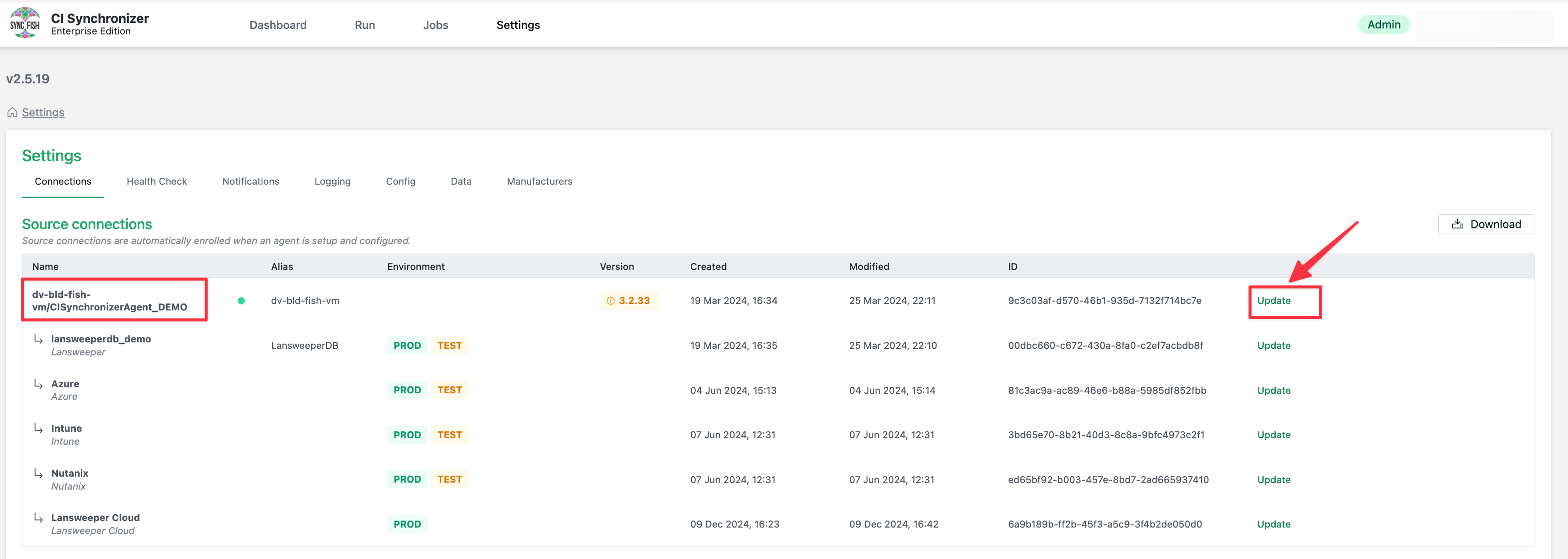Click the LansweeperDB alias cell
Screen dimensions: 1568x559
pyautogui.click(x=304, y=346)
